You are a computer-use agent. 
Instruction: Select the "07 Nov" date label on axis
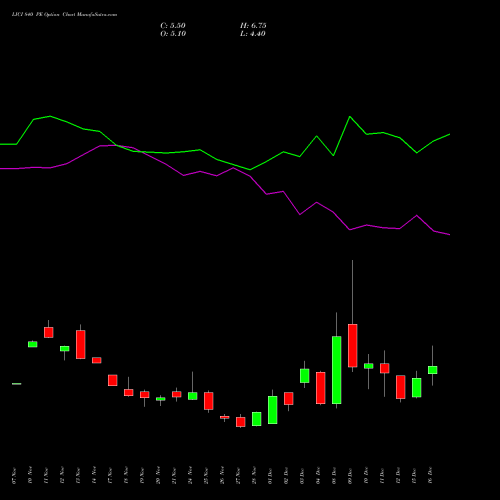[x=14, y=476]
